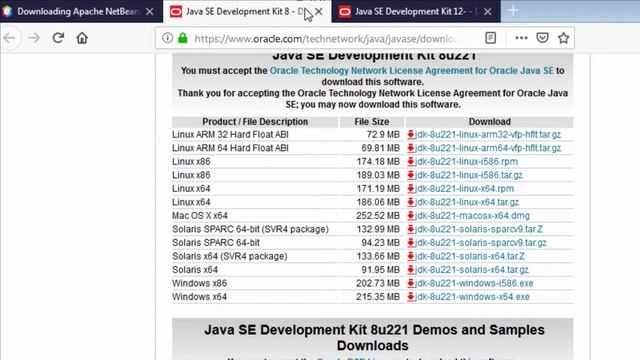The image size is (640, 360).
Task: Click red download arrow for linux-i586.rpm
Action: tap(411, 161)
